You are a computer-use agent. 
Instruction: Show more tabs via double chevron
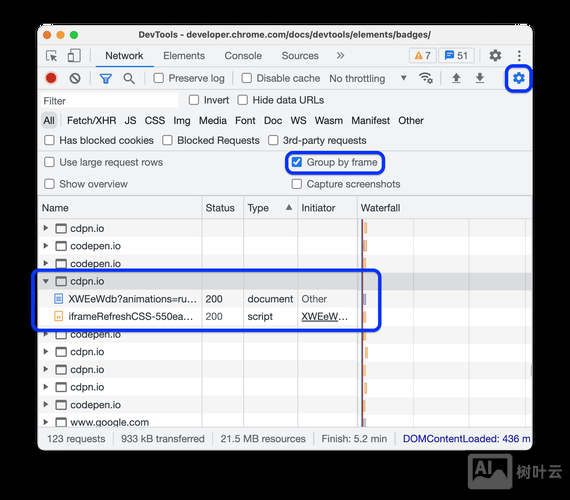pos(340,56)
